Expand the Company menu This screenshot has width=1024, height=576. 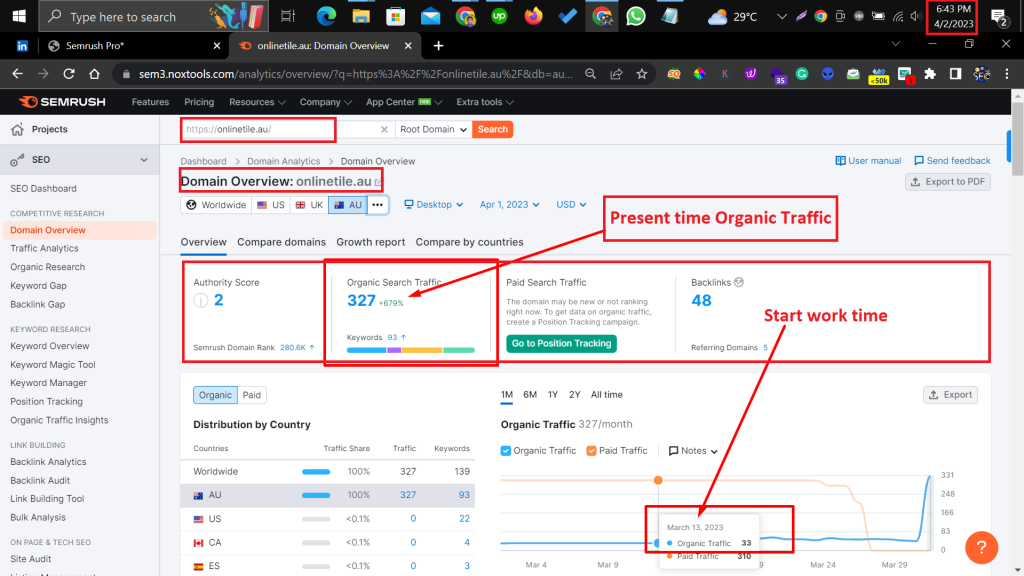coord(326,102)
